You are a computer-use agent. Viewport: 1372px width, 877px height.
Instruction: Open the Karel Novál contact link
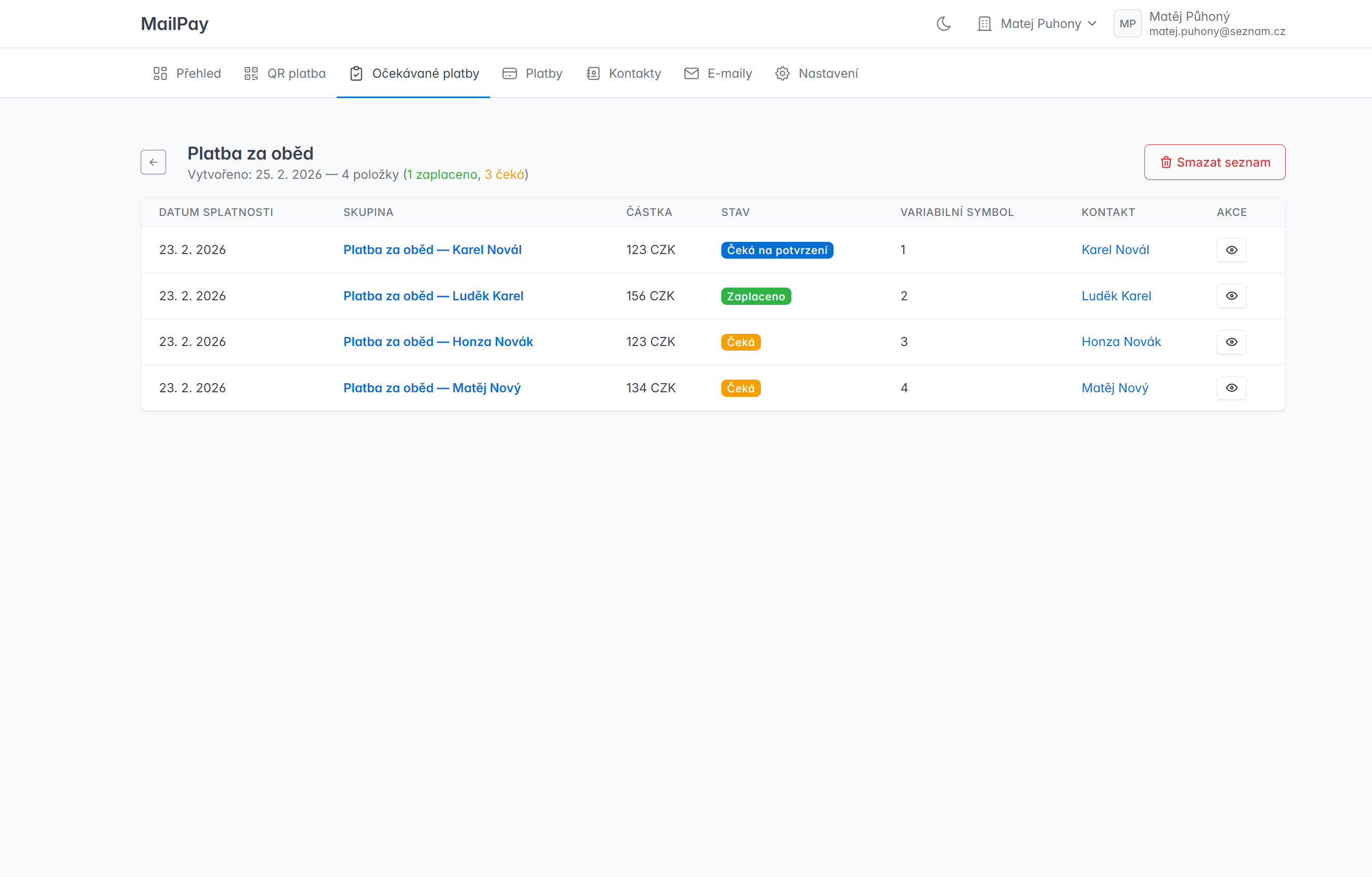pos(1115,249)
